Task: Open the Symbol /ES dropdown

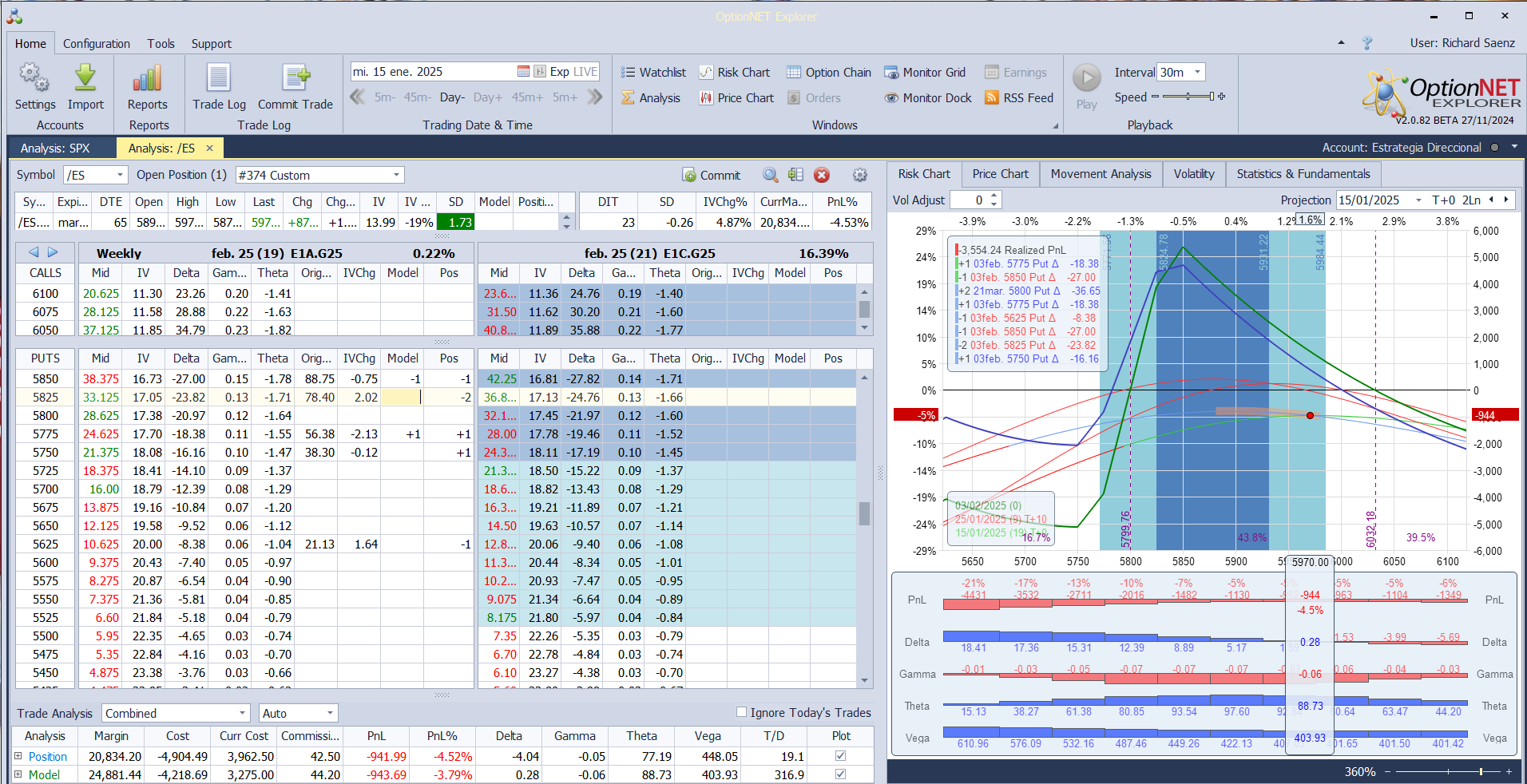Action: pyautogui.click(x=120, y=176)
